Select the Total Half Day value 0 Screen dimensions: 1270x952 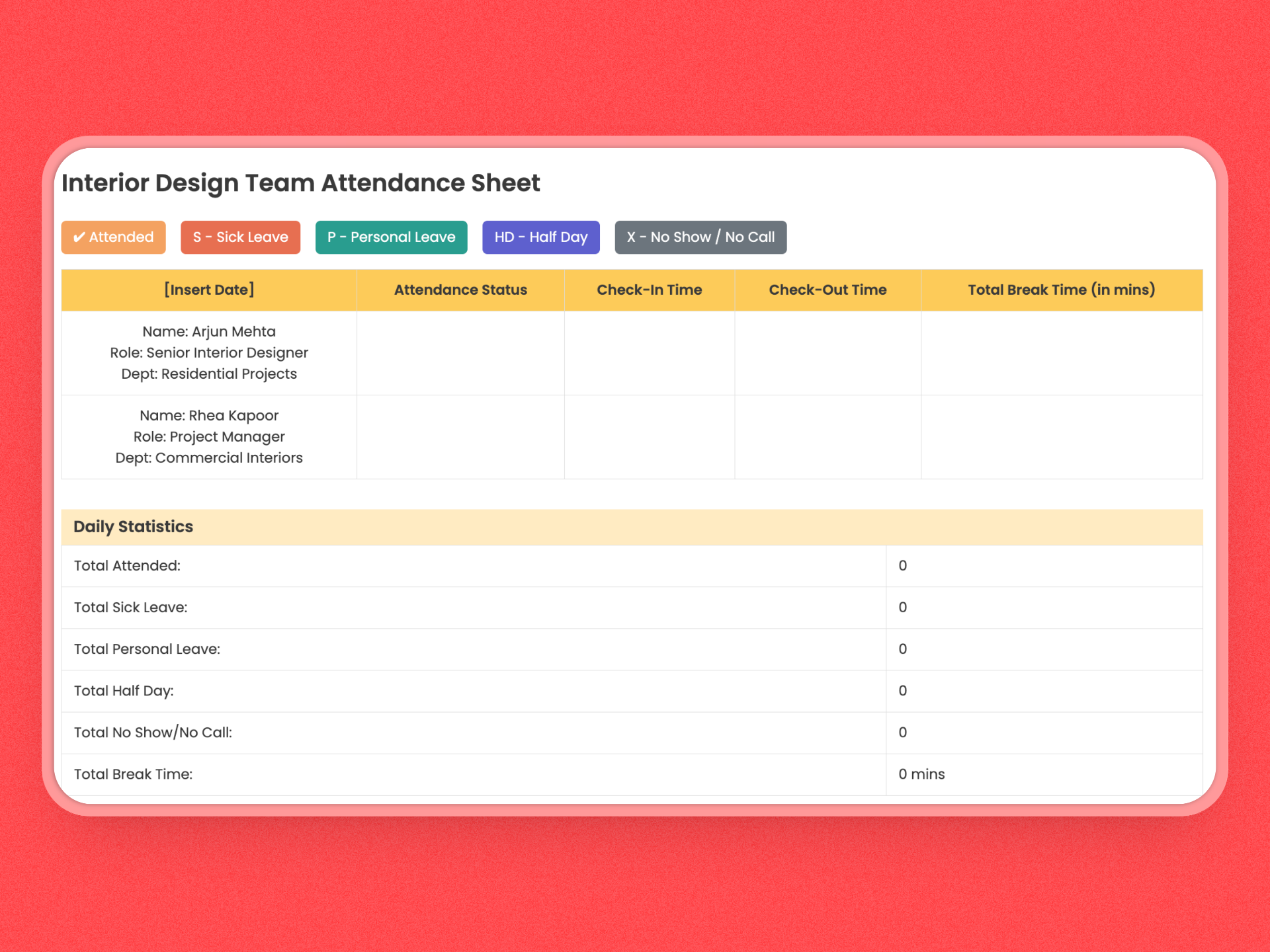point(902,691)
